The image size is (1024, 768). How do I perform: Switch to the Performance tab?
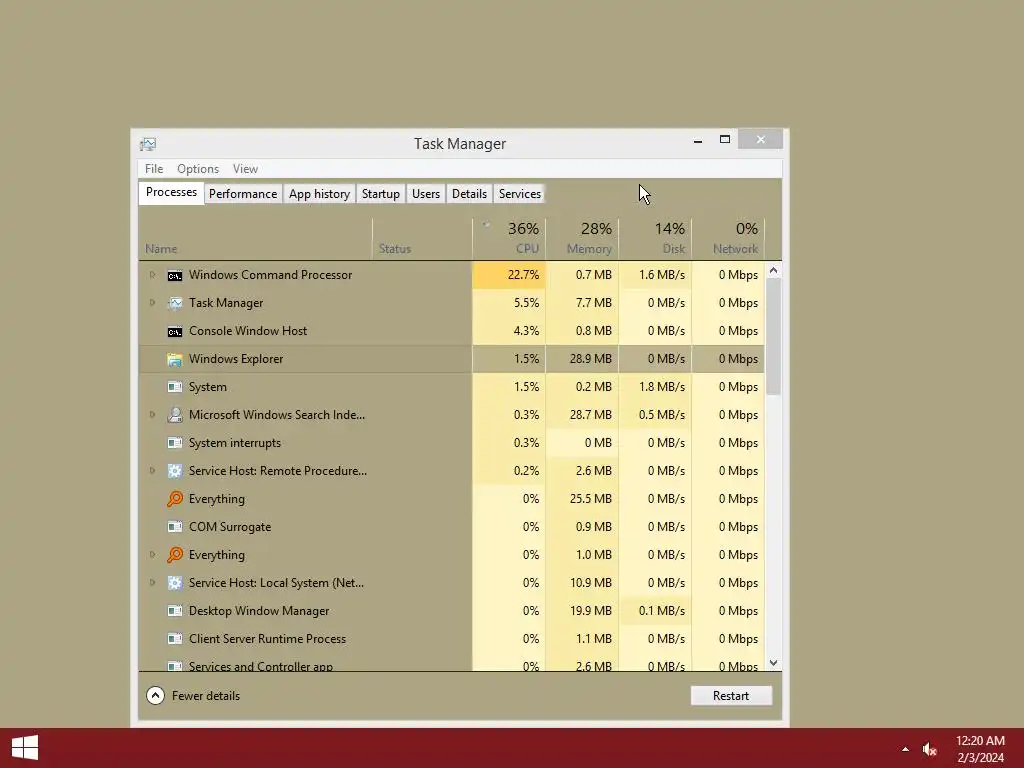click(243, 194)
